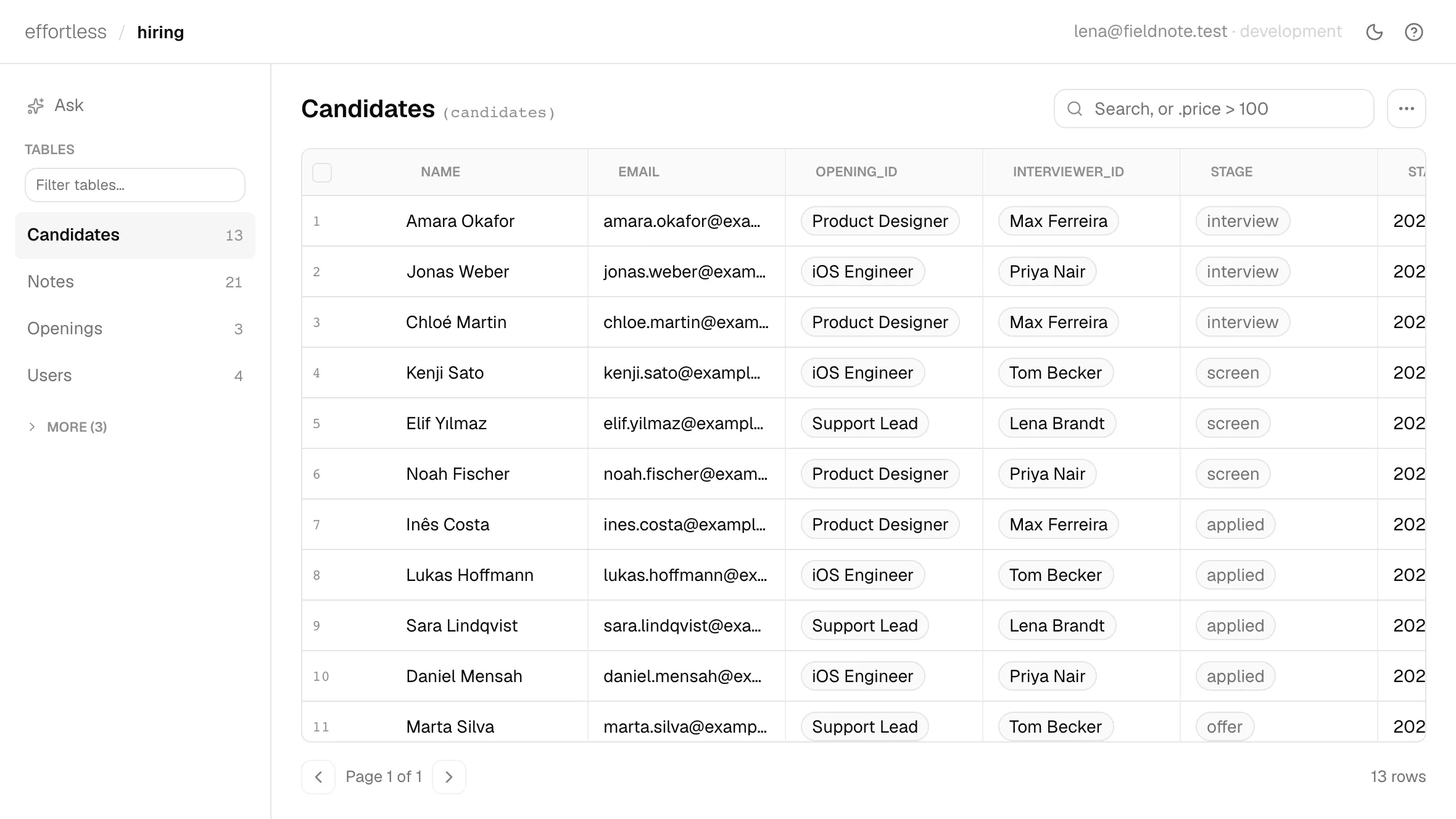Open Product Designer chip in Chloé Martin row

[880, 323]
